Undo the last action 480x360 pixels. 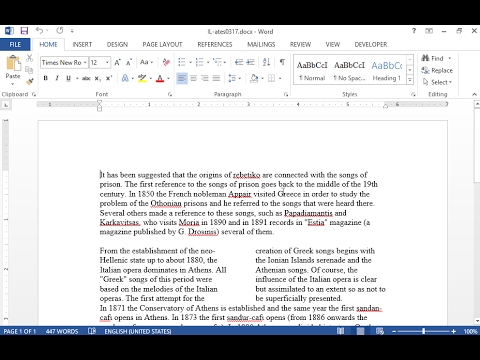point(39,31)
